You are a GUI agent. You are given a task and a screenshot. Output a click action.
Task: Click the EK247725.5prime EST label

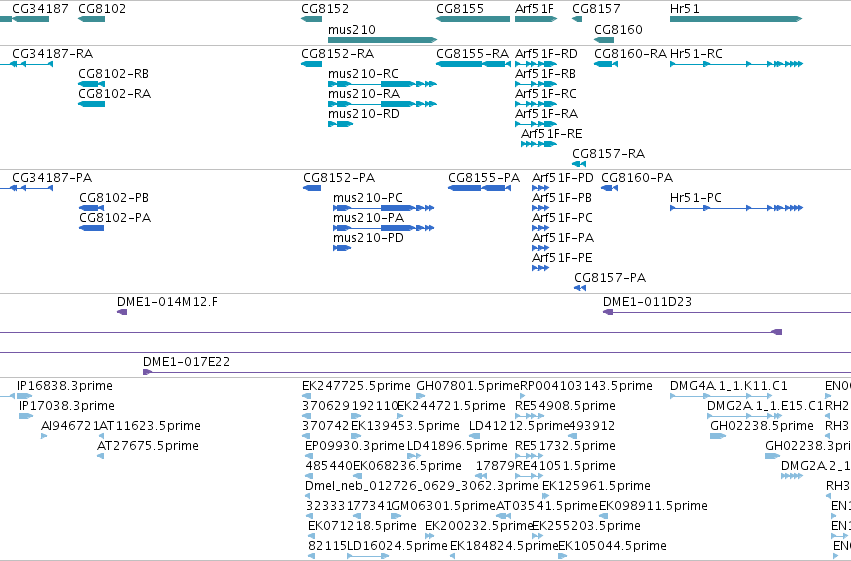click(356, 386)
